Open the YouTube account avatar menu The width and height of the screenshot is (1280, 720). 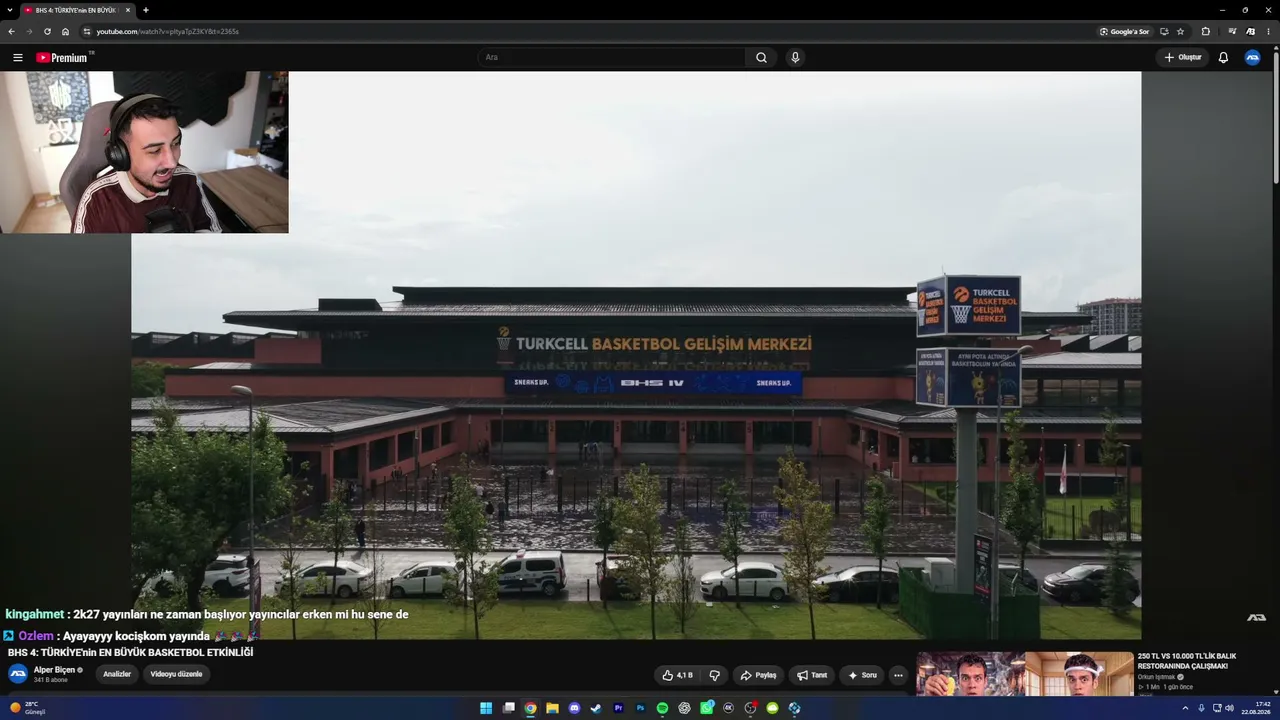click(x=1252, y=57)
